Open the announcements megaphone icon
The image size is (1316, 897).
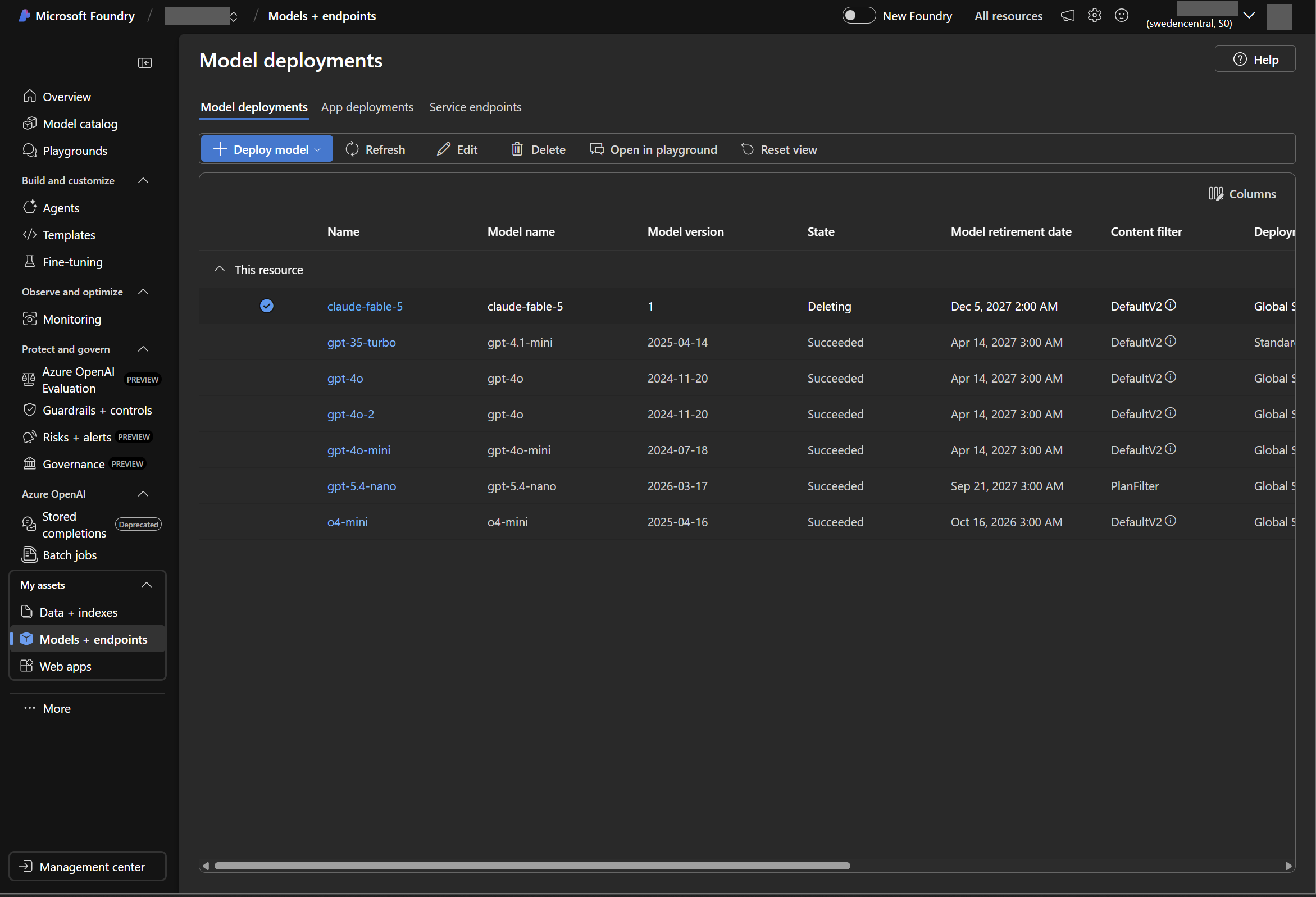tap(1067, 15)
